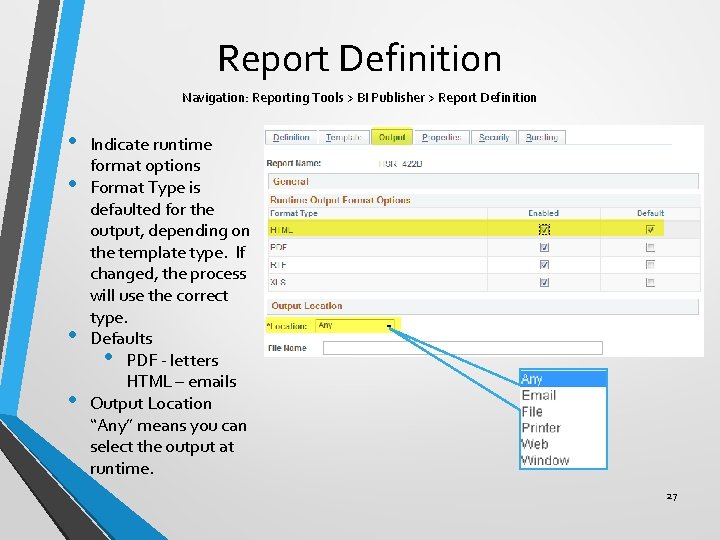The width and height of the screenshot is (720, 540).
Task: Choose Web in the location list
Action: coord(563,444)
